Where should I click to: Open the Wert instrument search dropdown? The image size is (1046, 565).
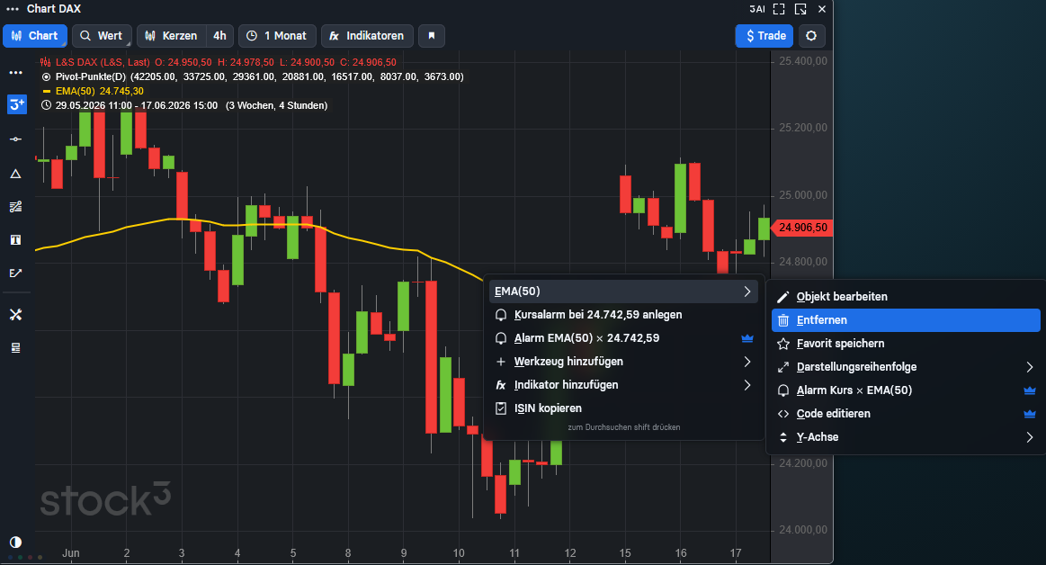pos(102,36)
